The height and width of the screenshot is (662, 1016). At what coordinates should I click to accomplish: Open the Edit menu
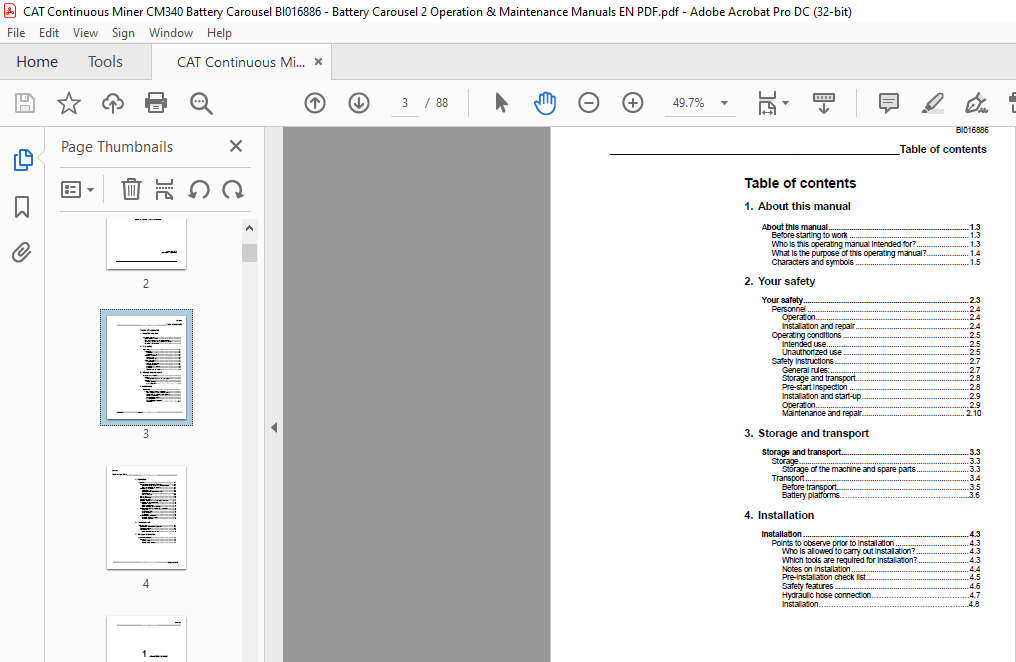pyautogui.click(x=49, y=33)
